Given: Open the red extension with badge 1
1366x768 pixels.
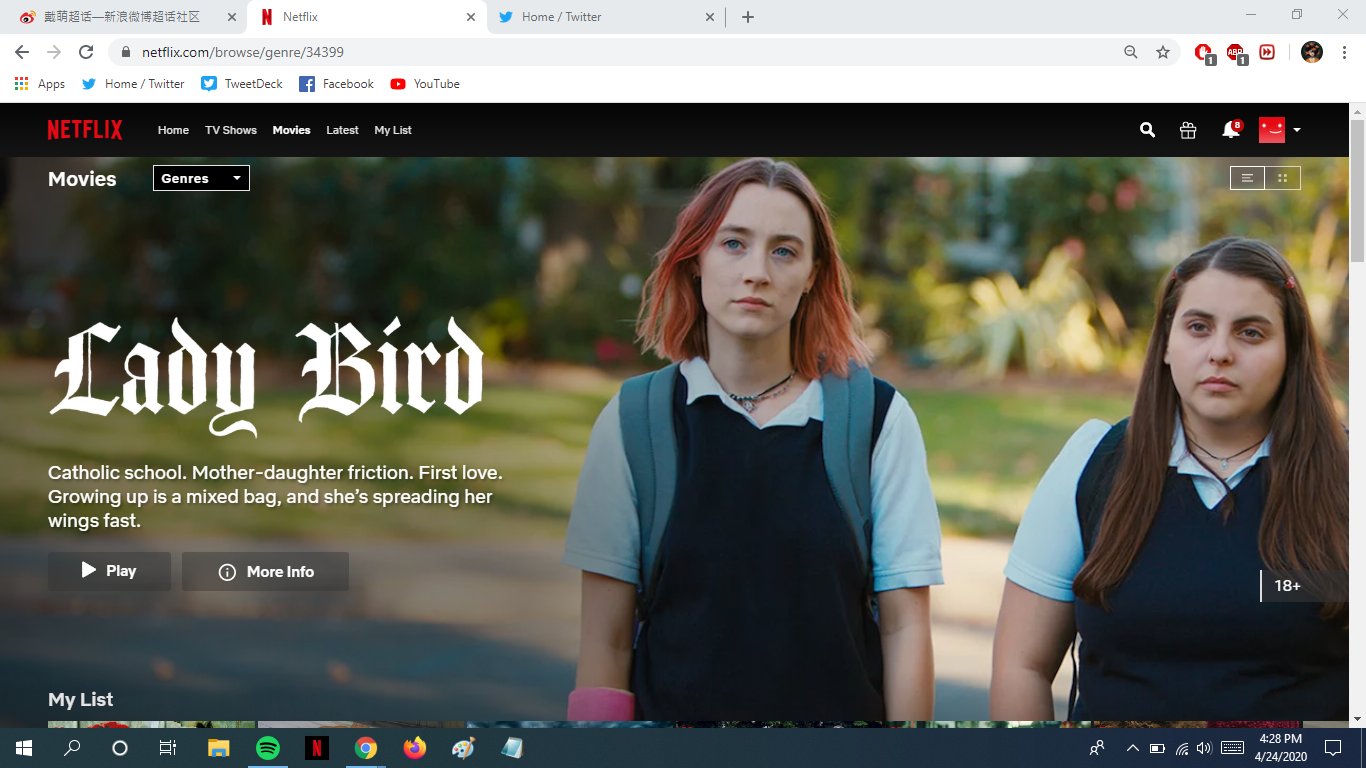Looking at the screenshot, I should pos(1204,52).
